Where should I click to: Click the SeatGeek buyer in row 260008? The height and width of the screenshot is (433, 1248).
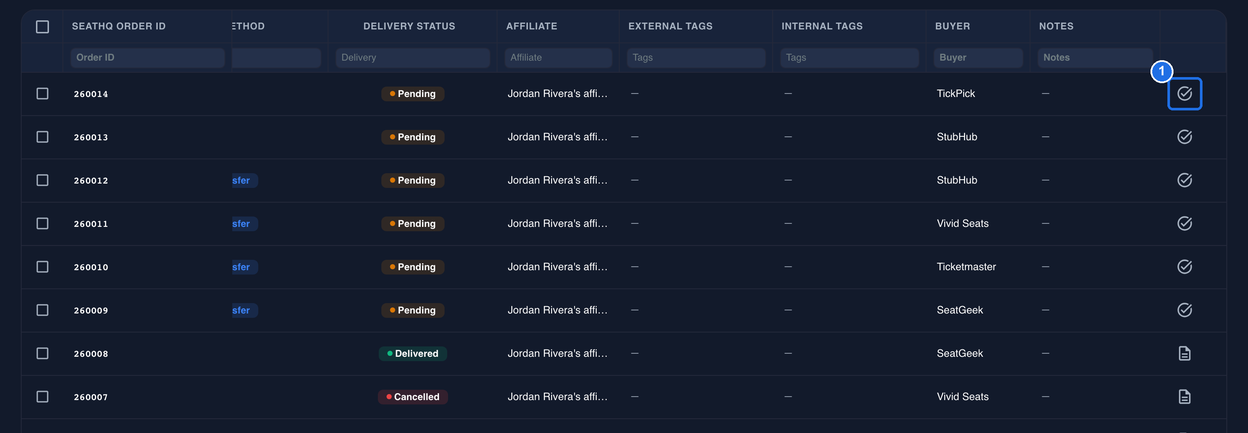click(960, 354)
